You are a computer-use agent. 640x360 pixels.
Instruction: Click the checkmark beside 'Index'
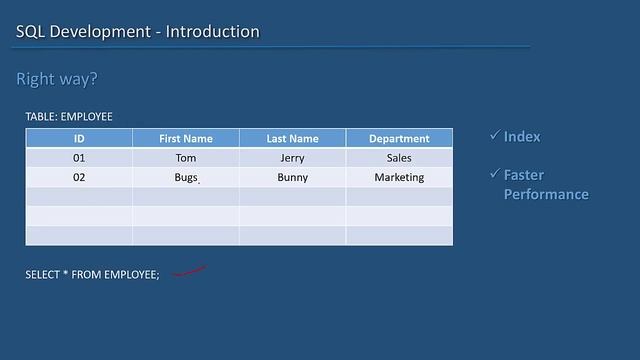click(x=495, y=134)
